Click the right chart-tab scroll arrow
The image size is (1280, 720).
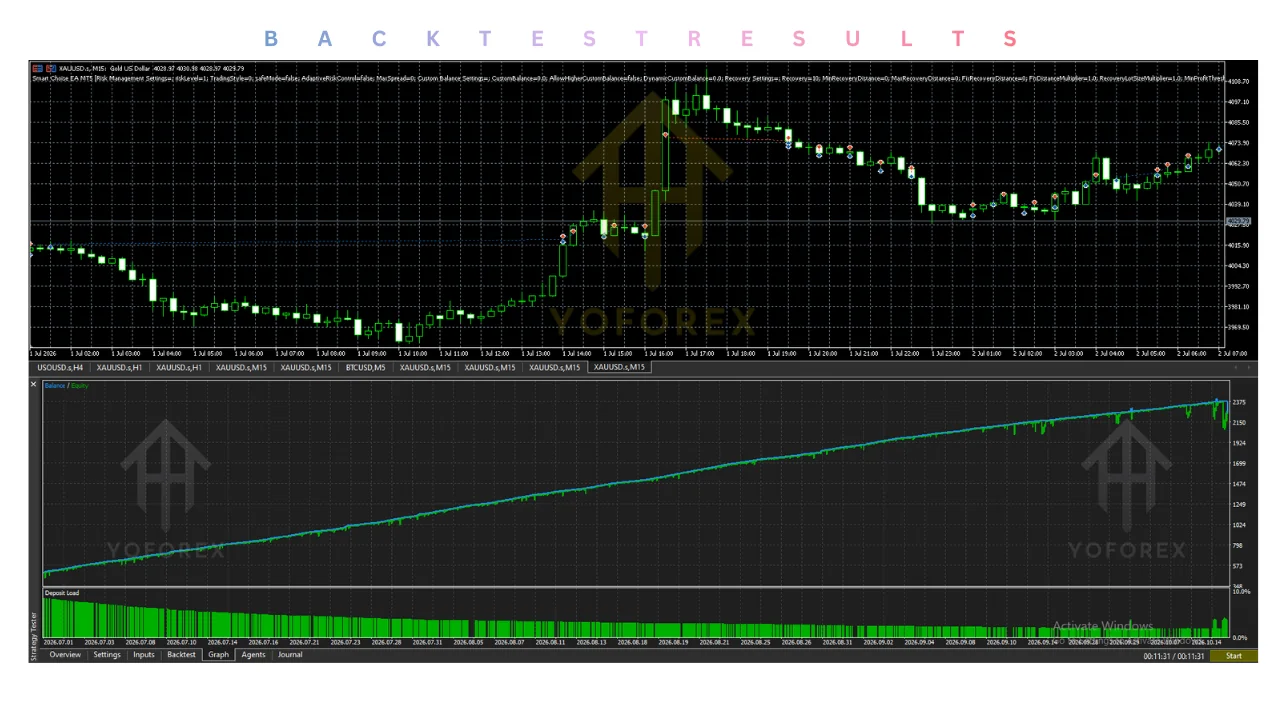(x=1249, y=368)
